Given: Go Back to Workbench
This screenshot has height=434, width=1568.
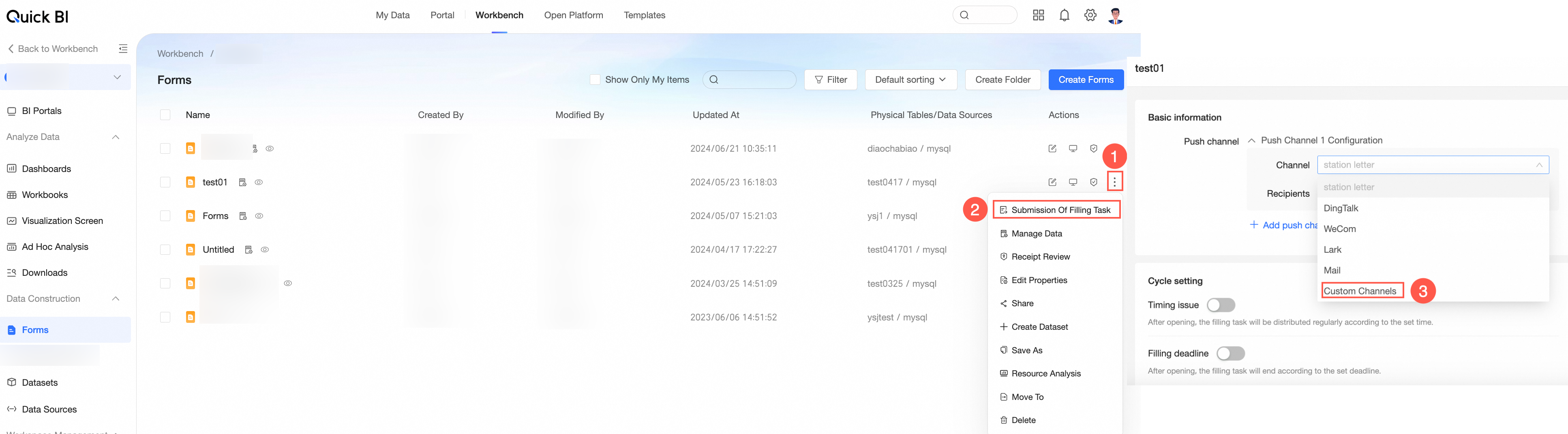Looking at the screenshot, I should tap(52, 49).
